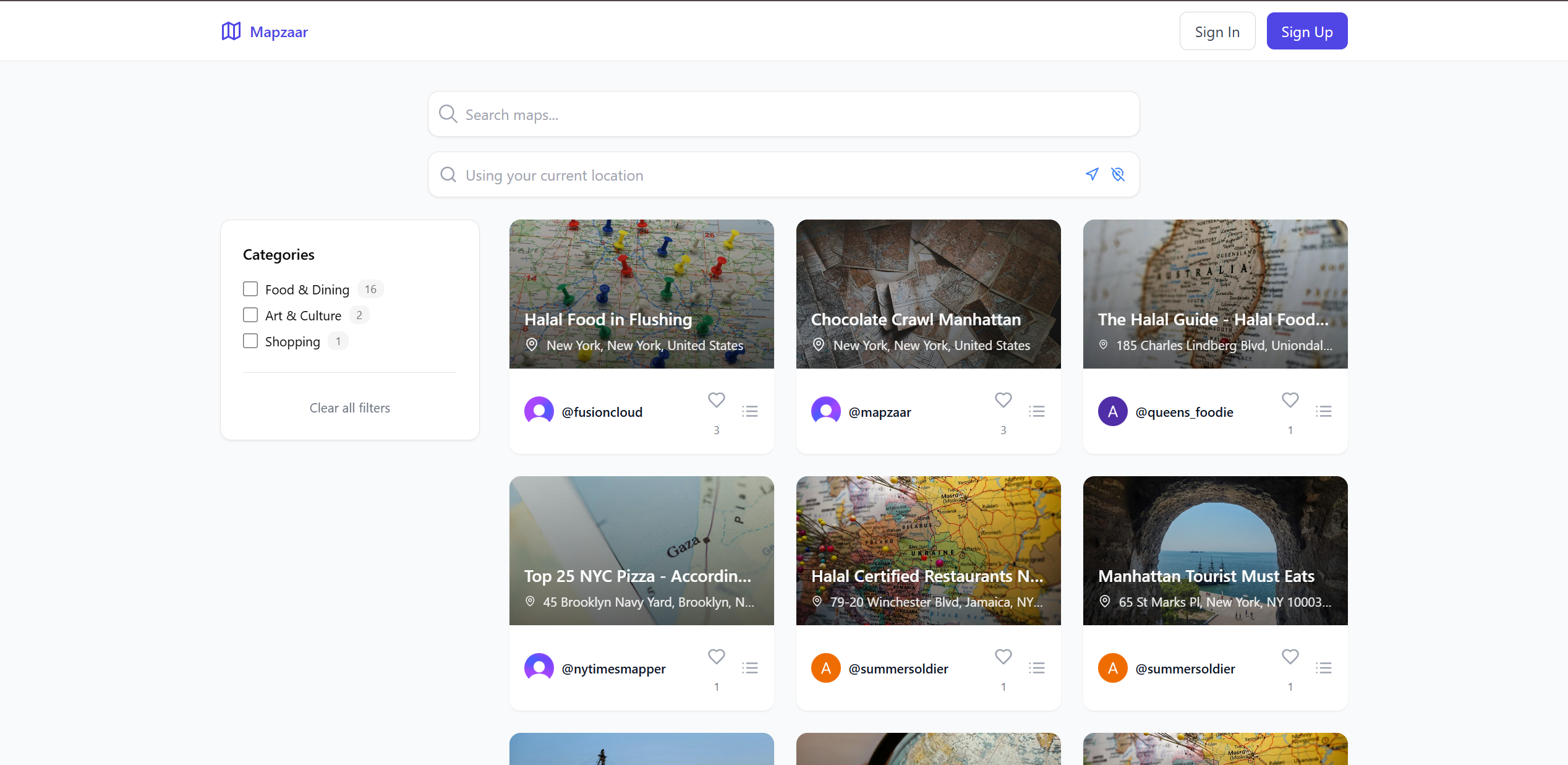Focus the Search maps input
1568x765 pixels.
pyautogui.click(x=784, y=114)
